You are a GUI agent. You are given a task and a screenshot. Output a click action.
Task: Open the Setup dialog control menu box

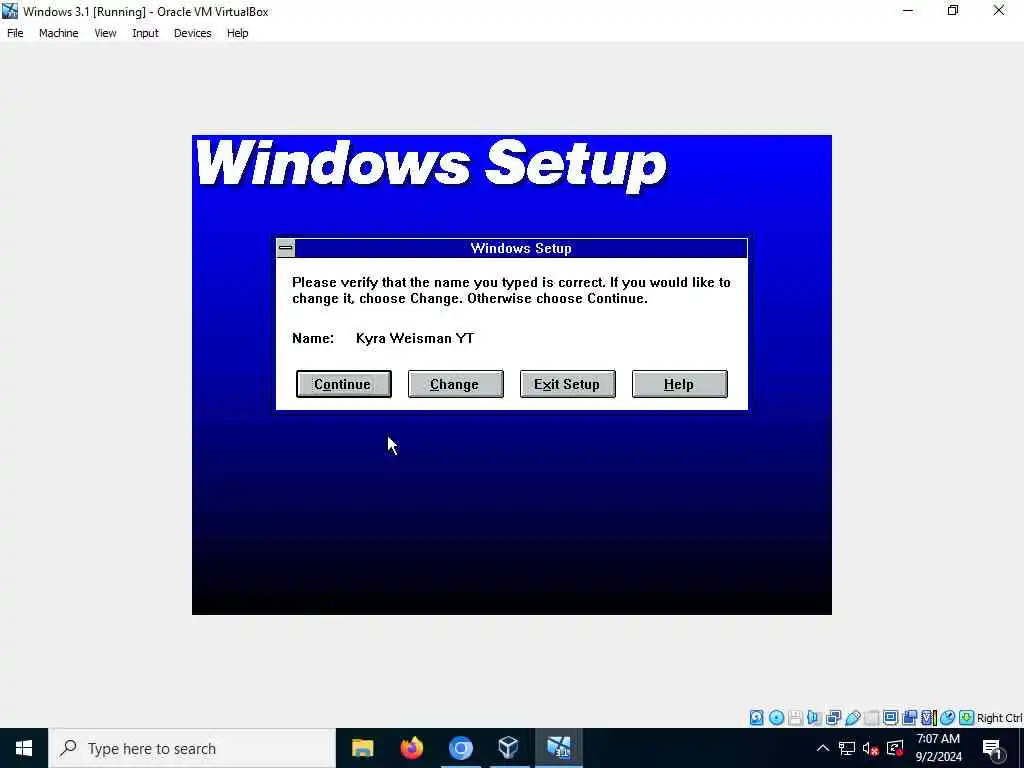click(x=285, y=248)
